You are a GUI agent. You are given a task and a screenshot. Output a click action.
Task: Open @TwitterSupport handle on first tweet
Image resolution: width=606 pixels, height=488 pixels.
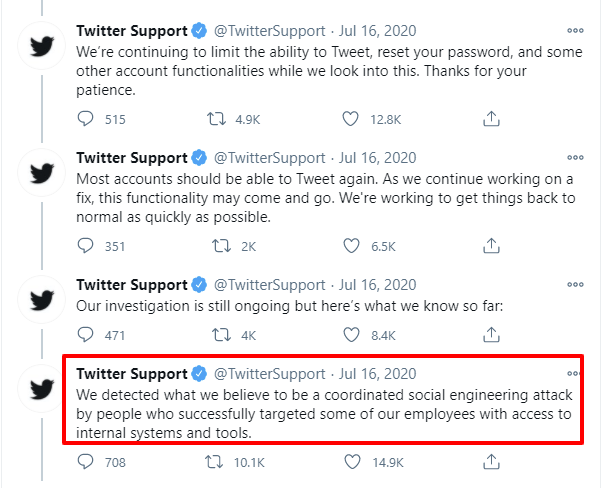tap(269, 31)
